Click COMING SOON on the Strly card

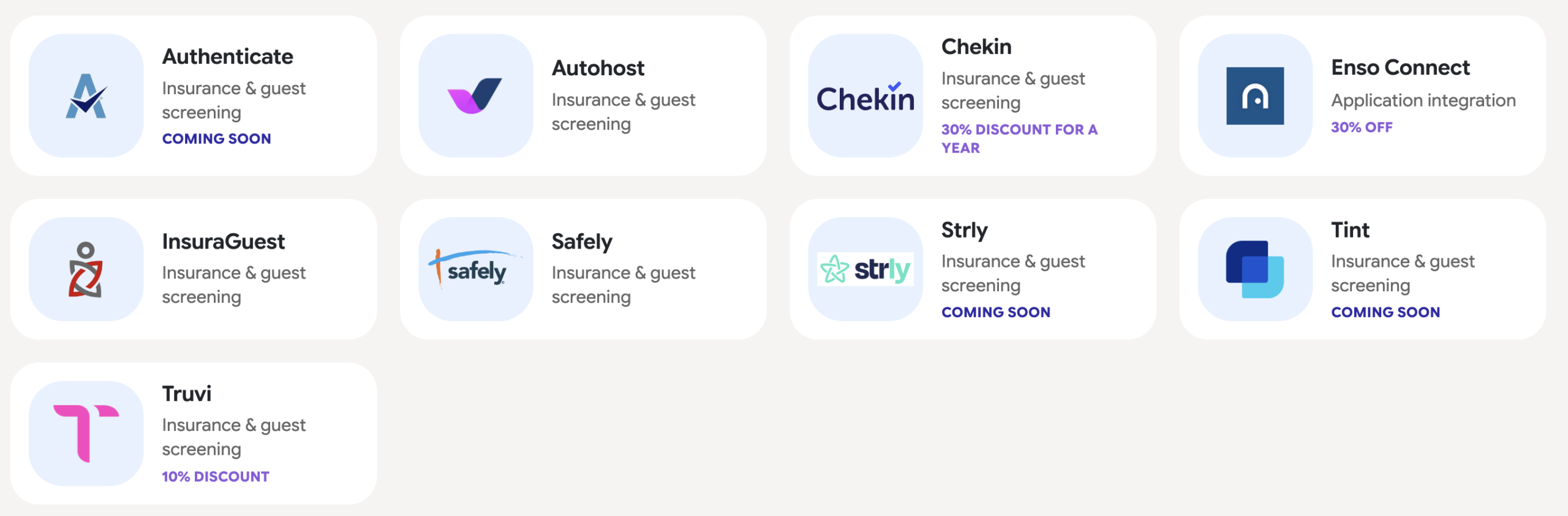point(995,312)
